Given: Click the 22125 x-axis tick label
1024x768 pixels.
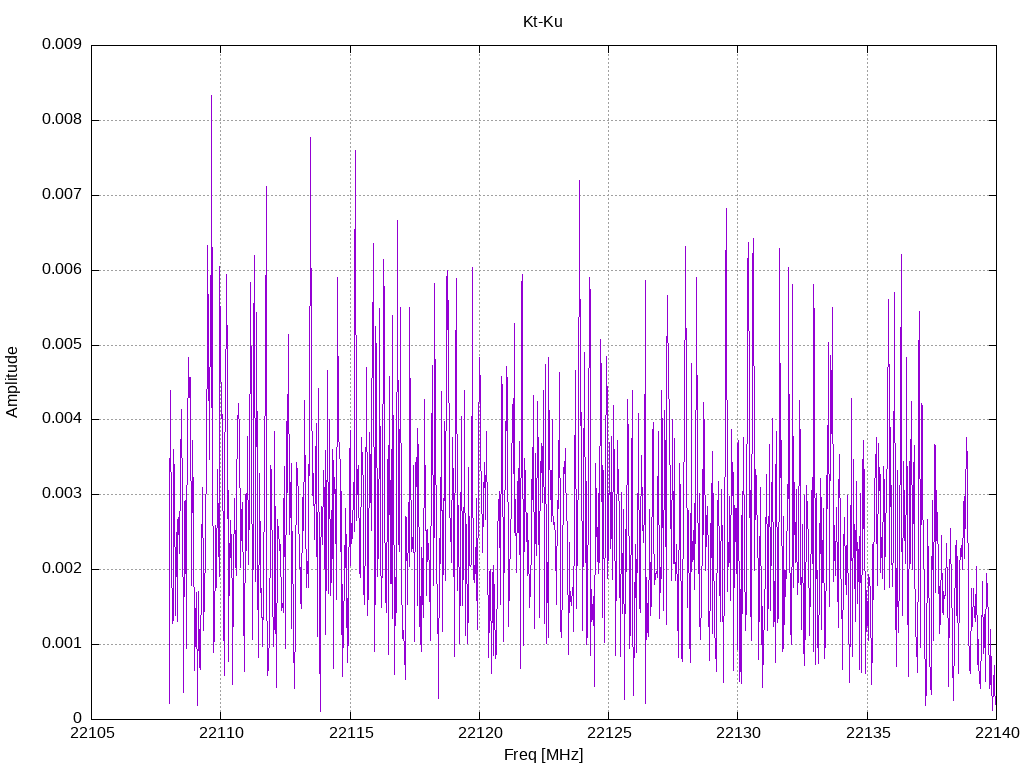Looking at the screenshot, I should pos(609,733).
